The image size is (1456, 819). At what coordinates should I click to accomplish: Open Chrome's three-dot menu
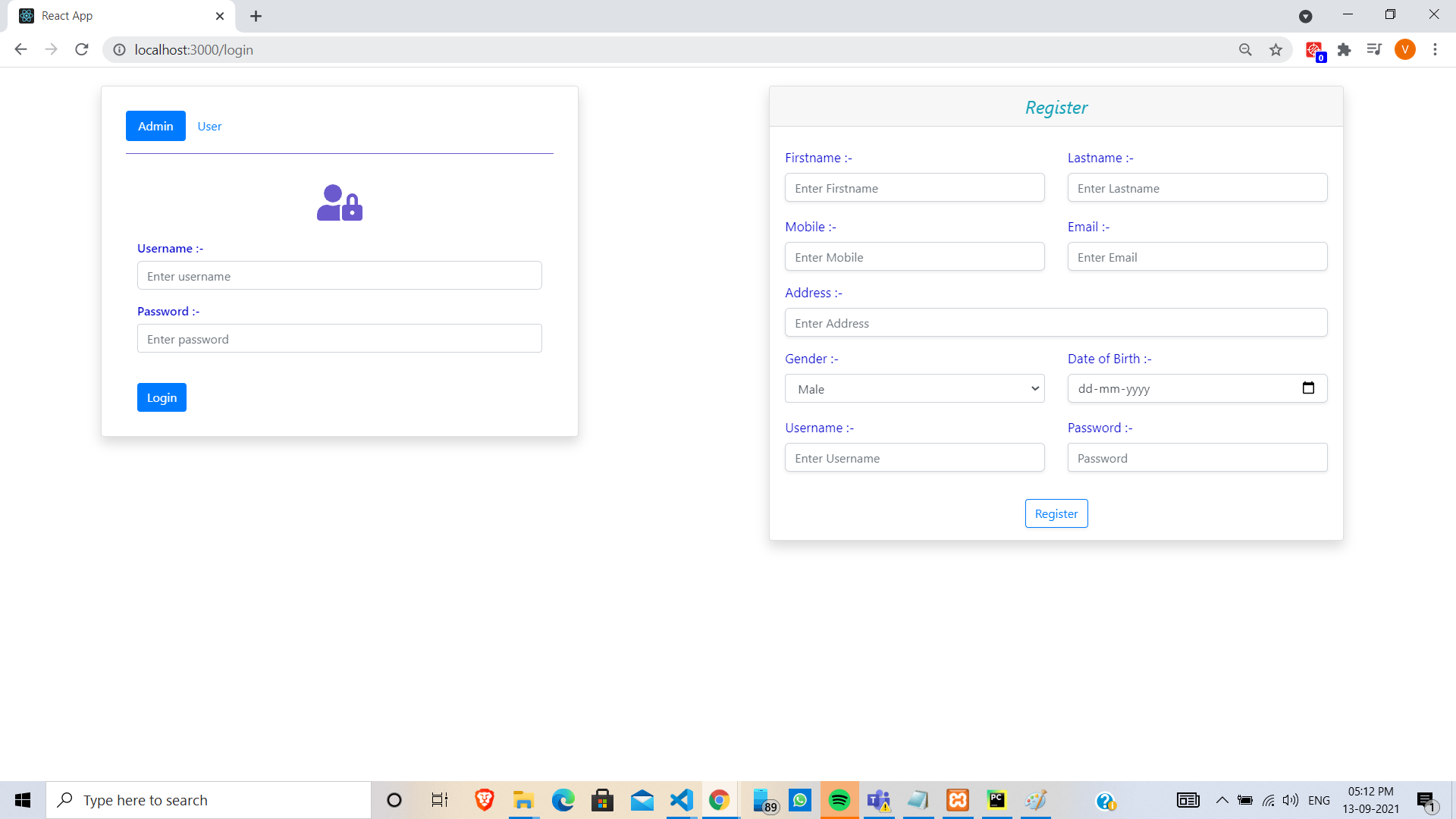coord(1435,49)
